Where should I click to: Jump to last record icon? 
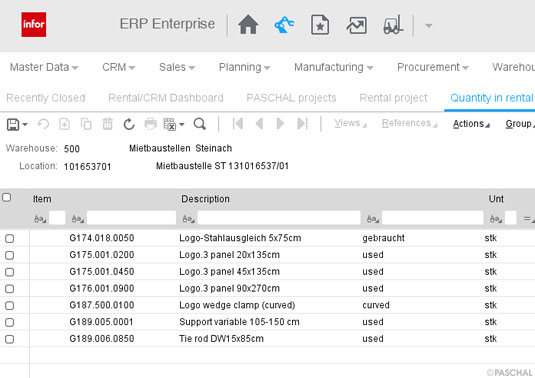tap(302, 123)
